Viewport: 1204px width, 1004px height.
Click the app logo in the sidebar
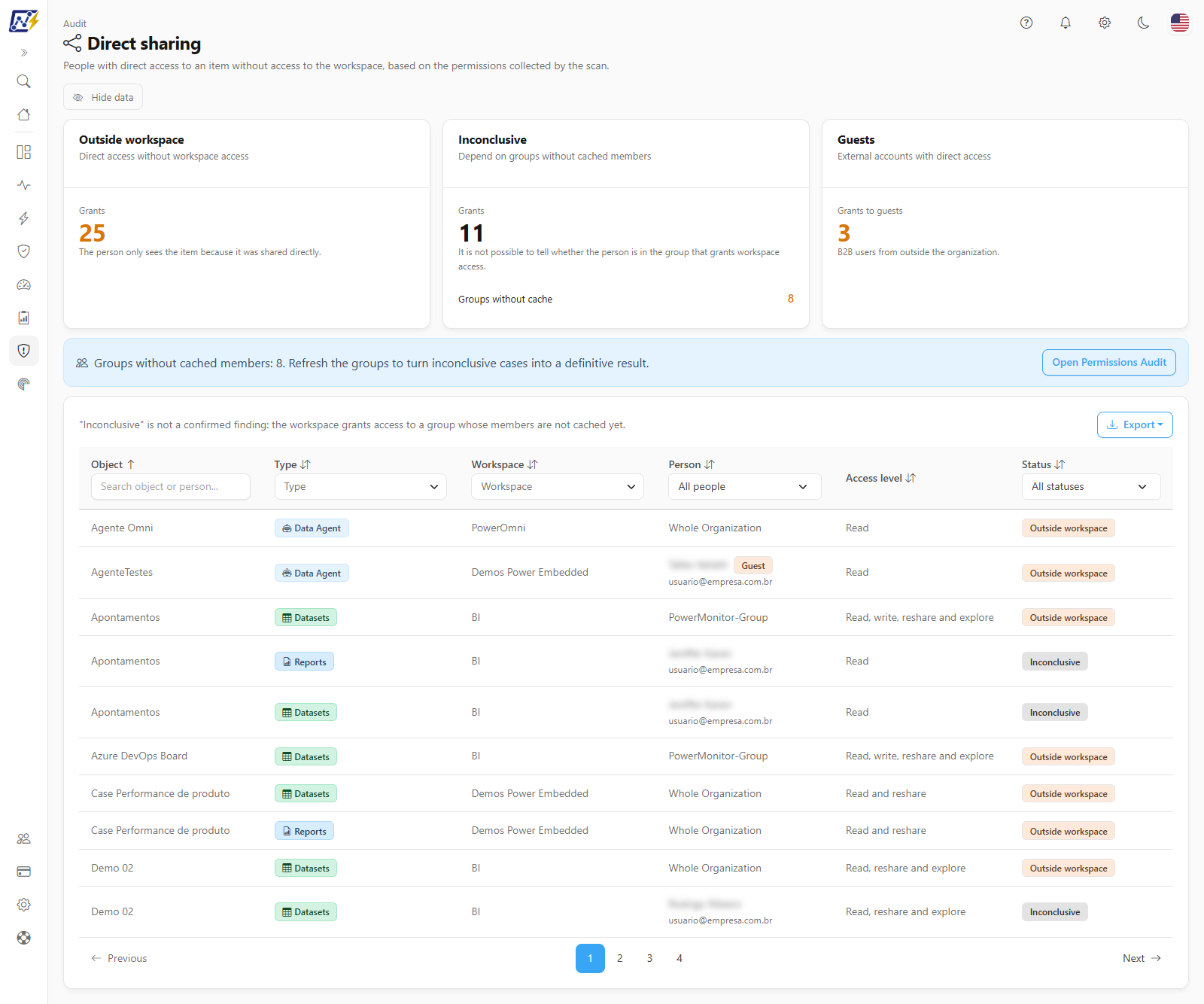coord(23,20)
